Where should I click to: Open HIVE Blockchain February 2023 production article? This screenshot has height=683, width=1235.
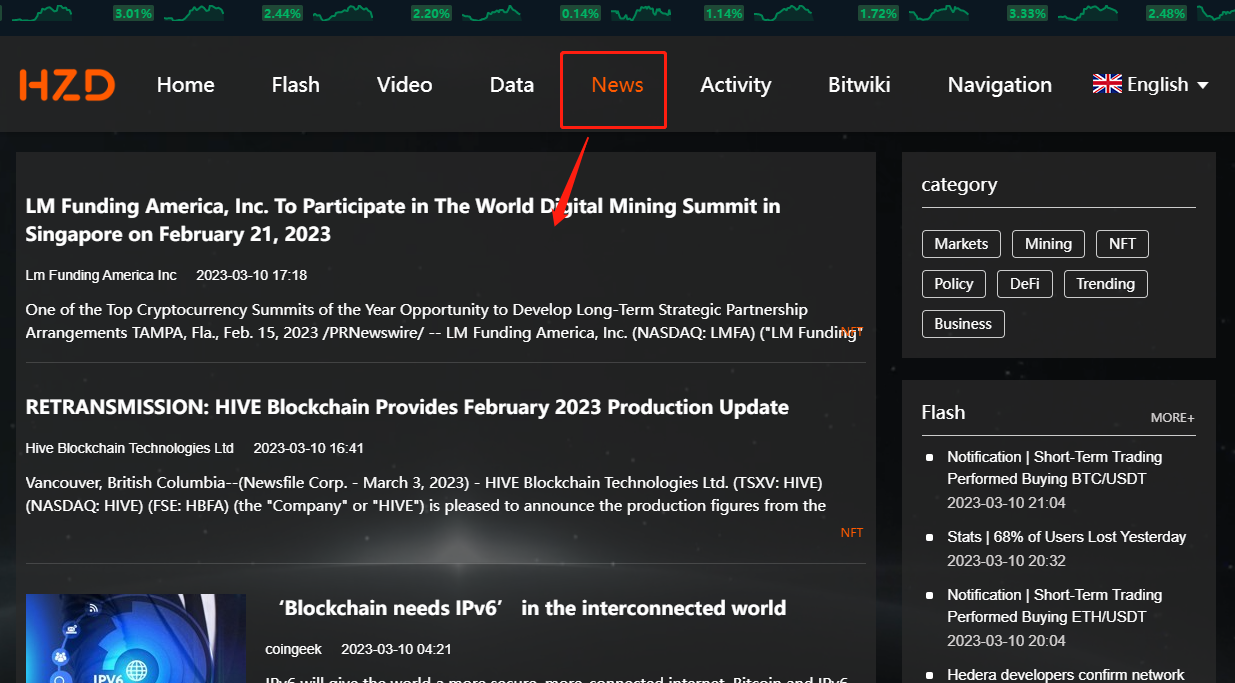tap(407, 407)
